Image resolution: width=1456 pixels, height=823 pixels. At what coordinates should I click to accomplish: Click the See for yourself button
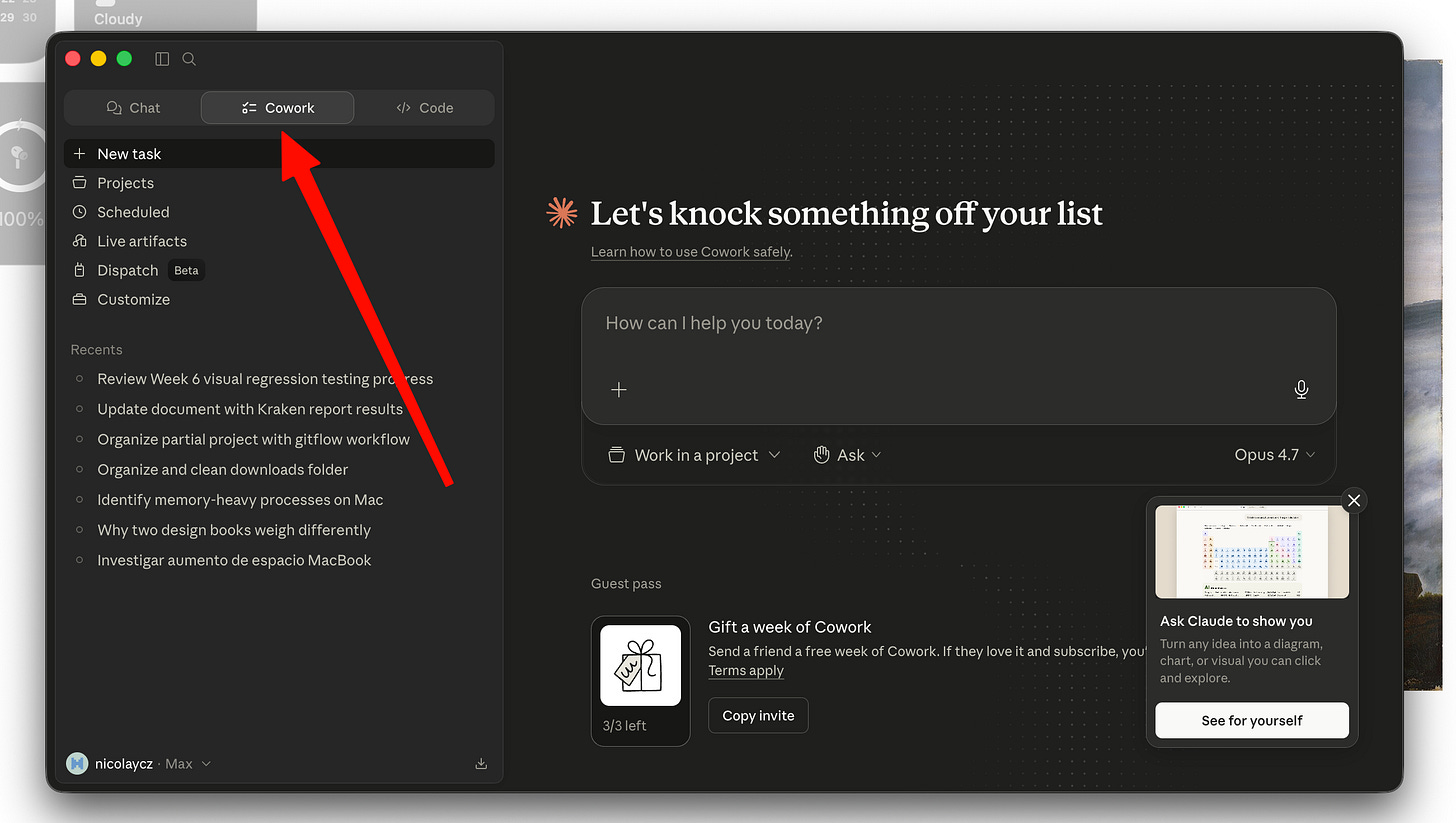tap(1252, 721)
